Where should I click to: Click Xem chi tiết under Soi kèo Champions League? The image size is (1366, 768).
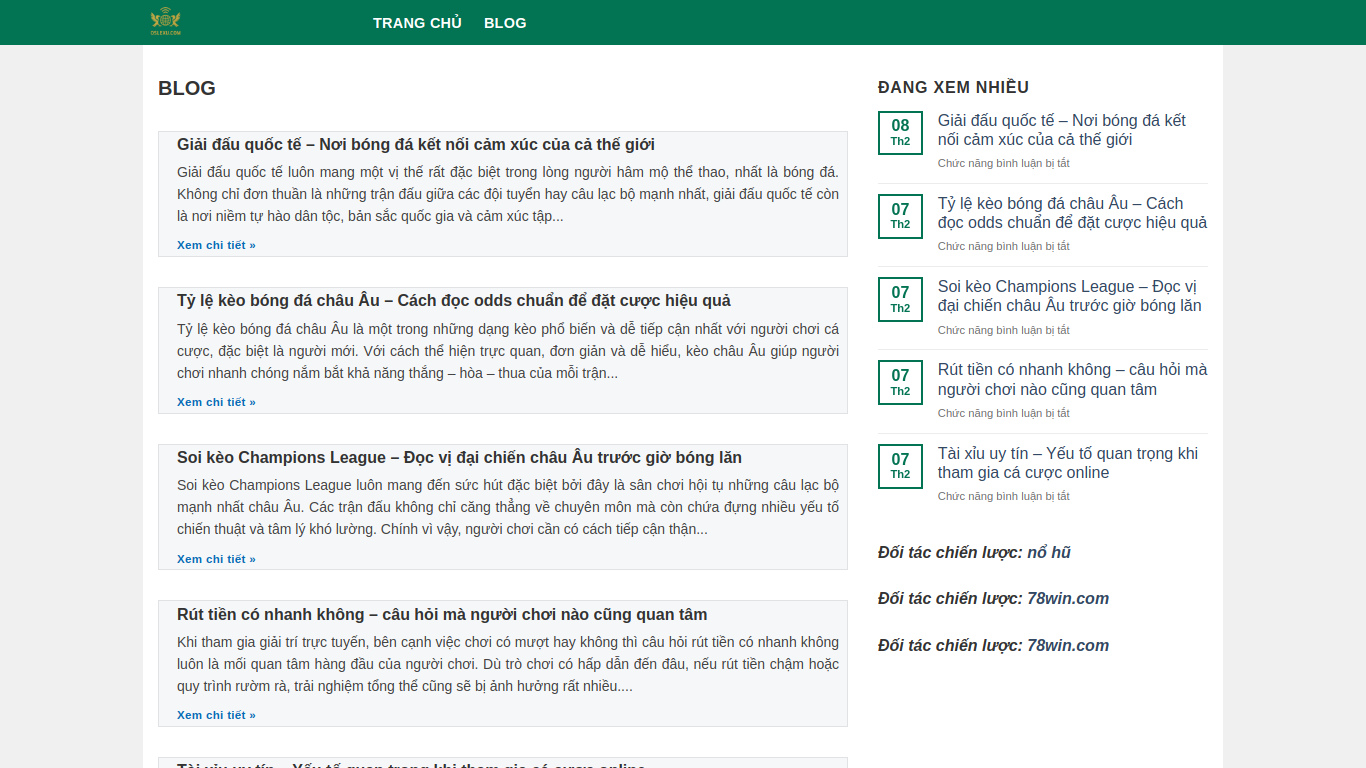[x=216, y=559]
